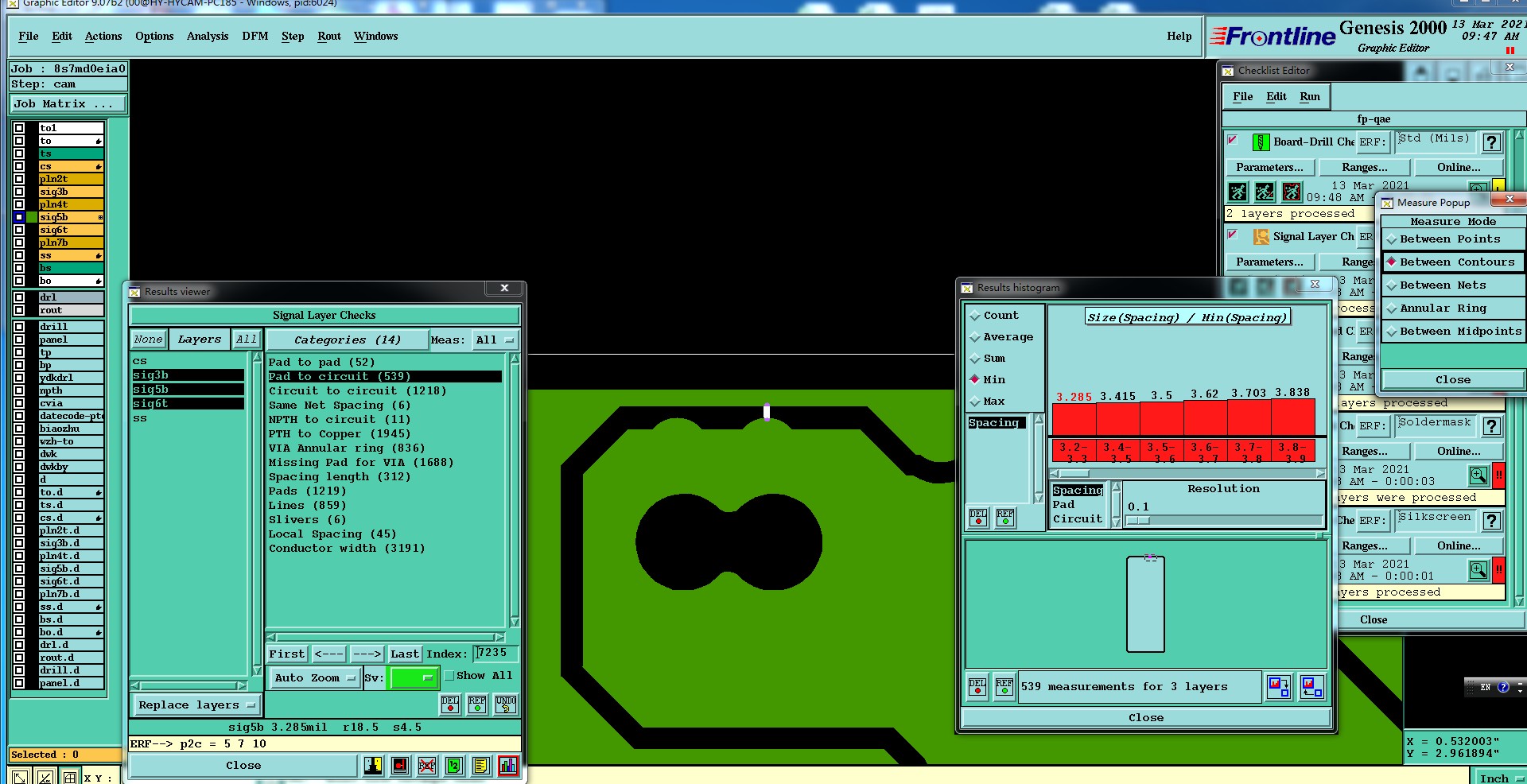Open the Rout menu
The height and width of the screenshot is (784, 1527).
click(329, 37)
